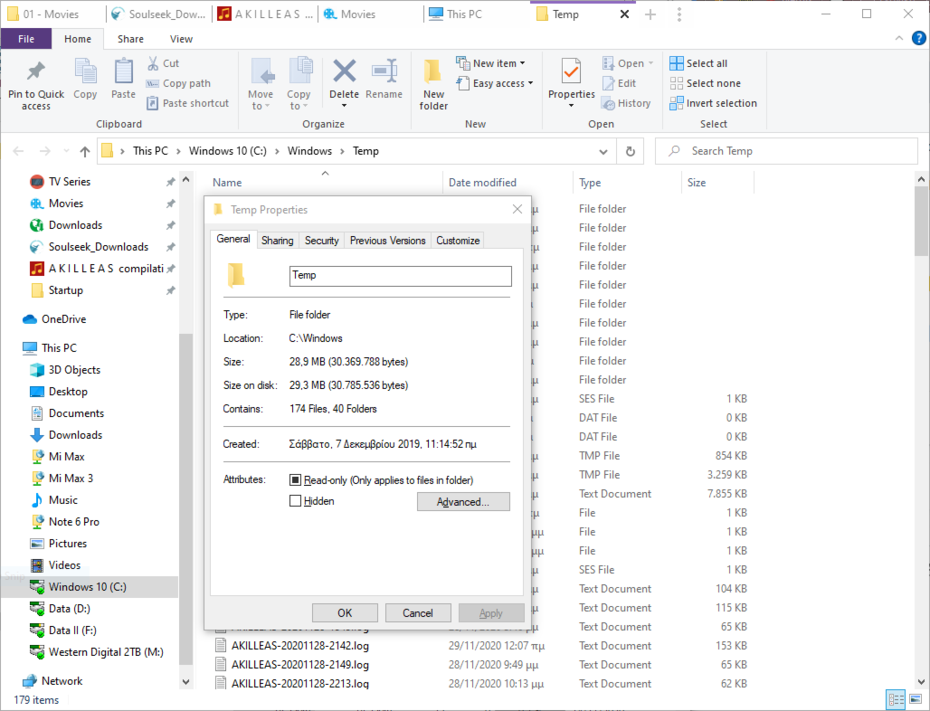Go up one folder level
930x711 pixels.
coord(85,151)
